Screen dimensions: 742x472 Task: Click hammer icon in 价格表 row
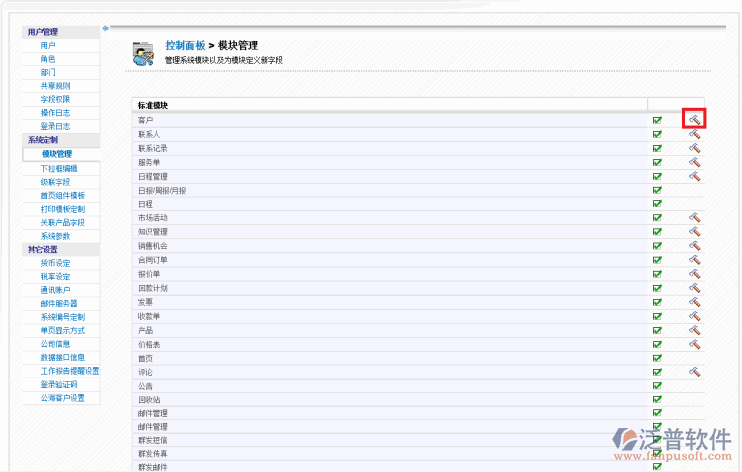point(694,343)
